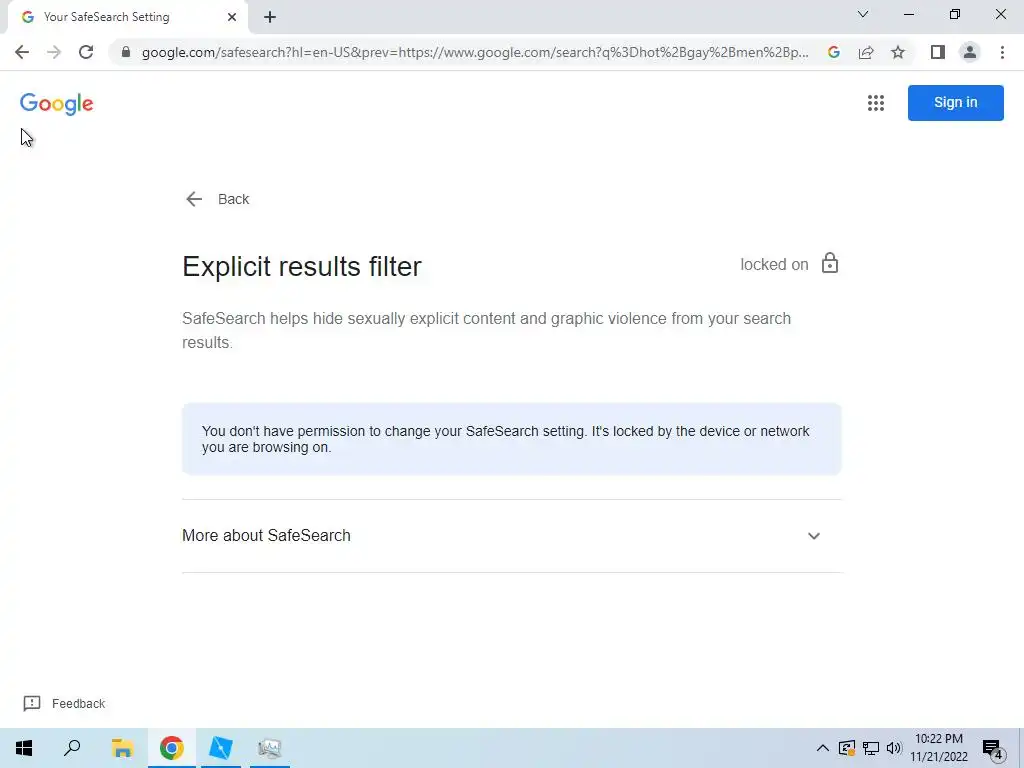Click the 'Explicit results filter' heading
The height and width of the screenshot is (768, 1024).
(x=302, y=266)
